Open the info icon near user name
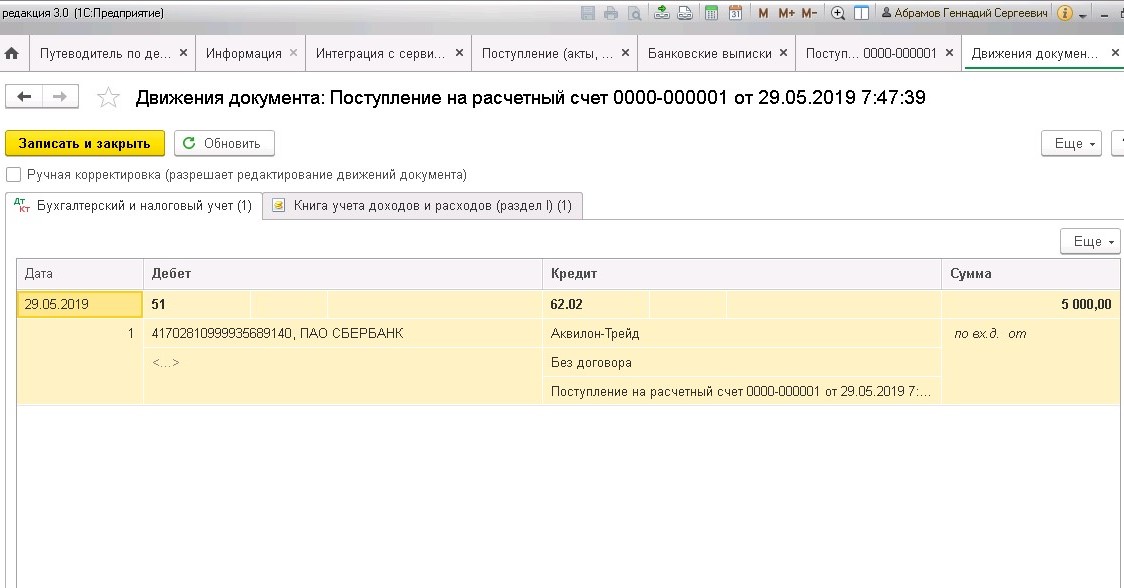 pos(1065,13)
